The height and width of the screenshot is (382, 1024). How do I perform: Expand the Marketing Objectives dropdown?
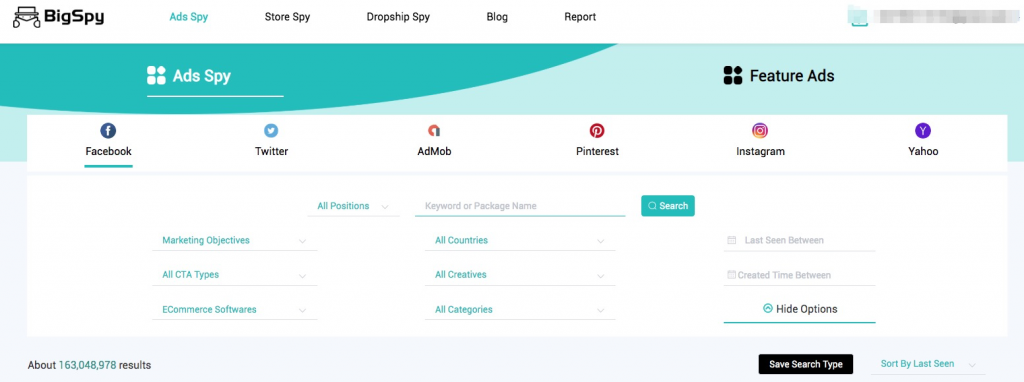point(234,240)
